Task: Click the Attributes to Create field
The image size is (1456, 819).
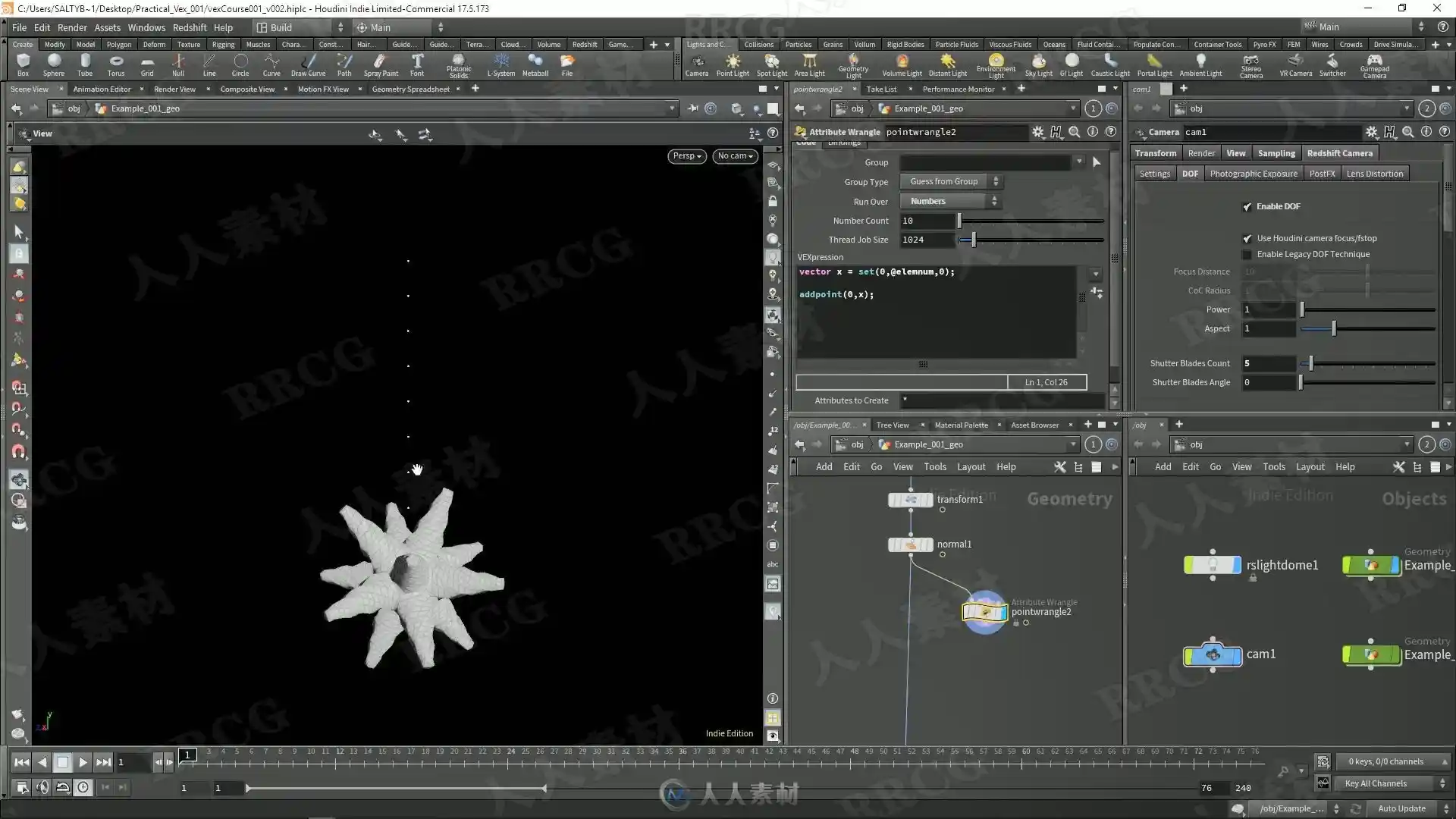Action: pos(1003,400)
